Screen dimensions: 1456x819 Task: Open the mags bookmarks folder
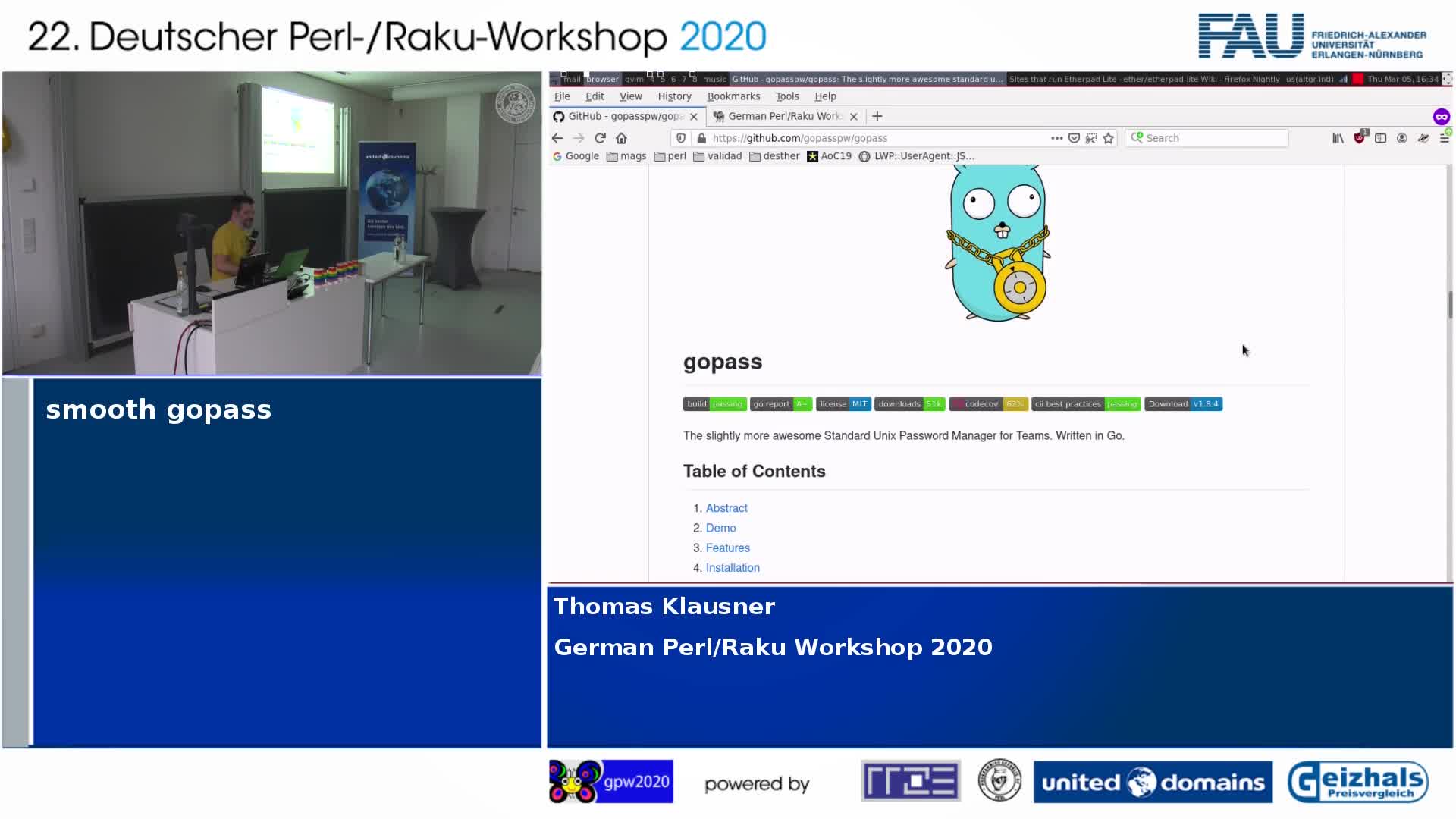[626, 156]
